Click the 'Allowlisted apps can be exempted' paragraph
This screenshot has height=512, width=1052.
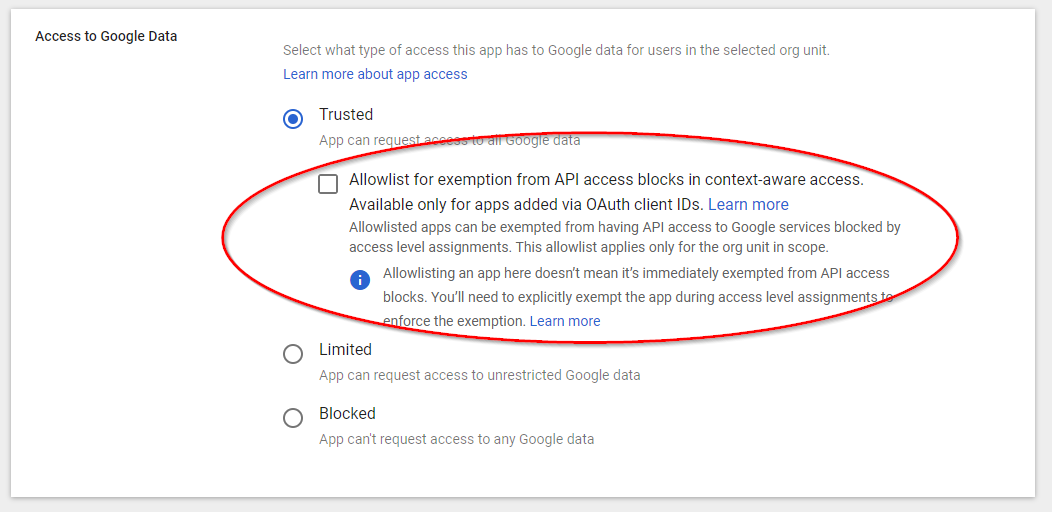tap(624, 237)
